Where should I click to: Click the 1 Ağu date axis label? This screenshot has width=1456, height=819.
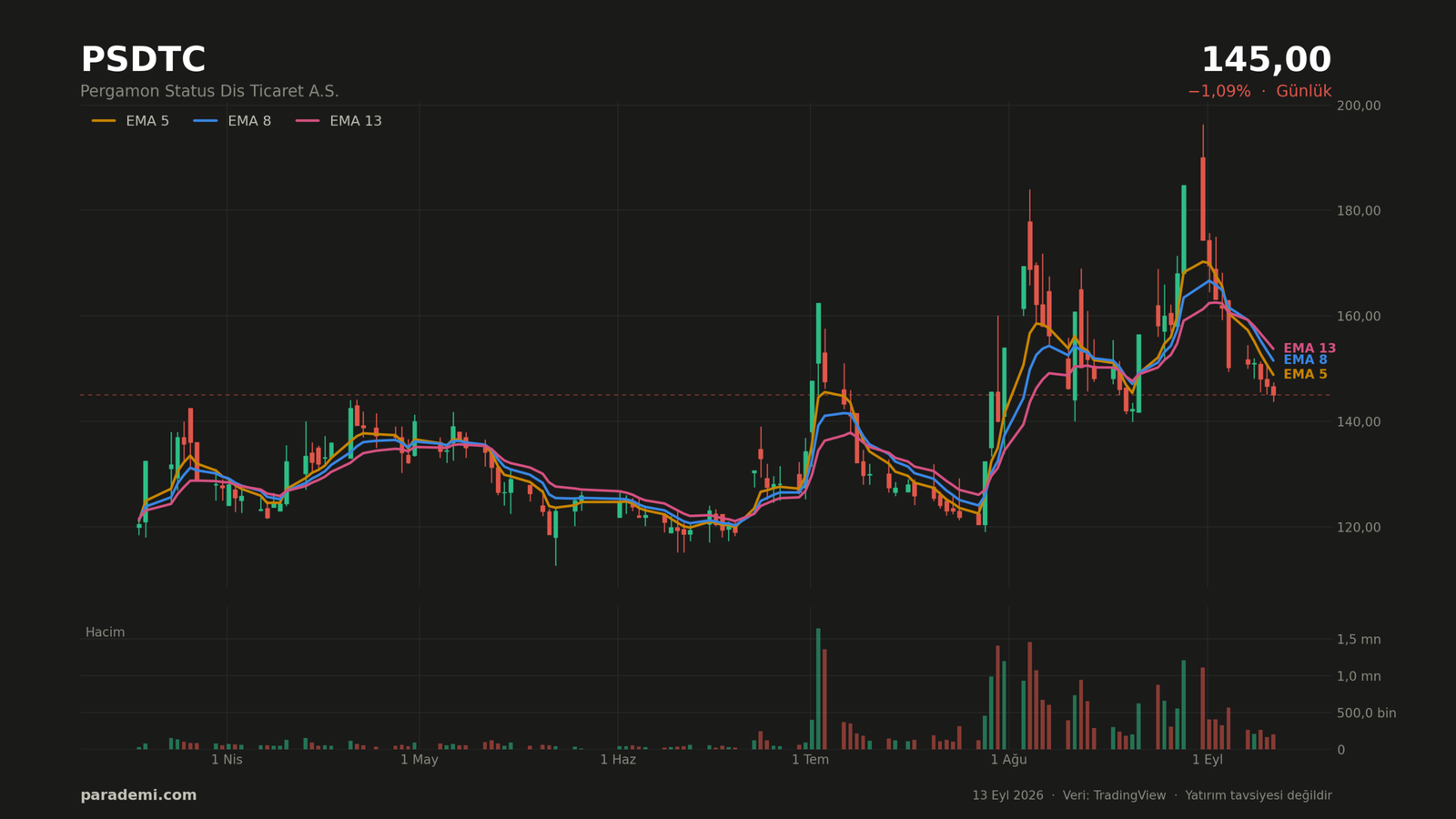click(x=1008, y=760)
